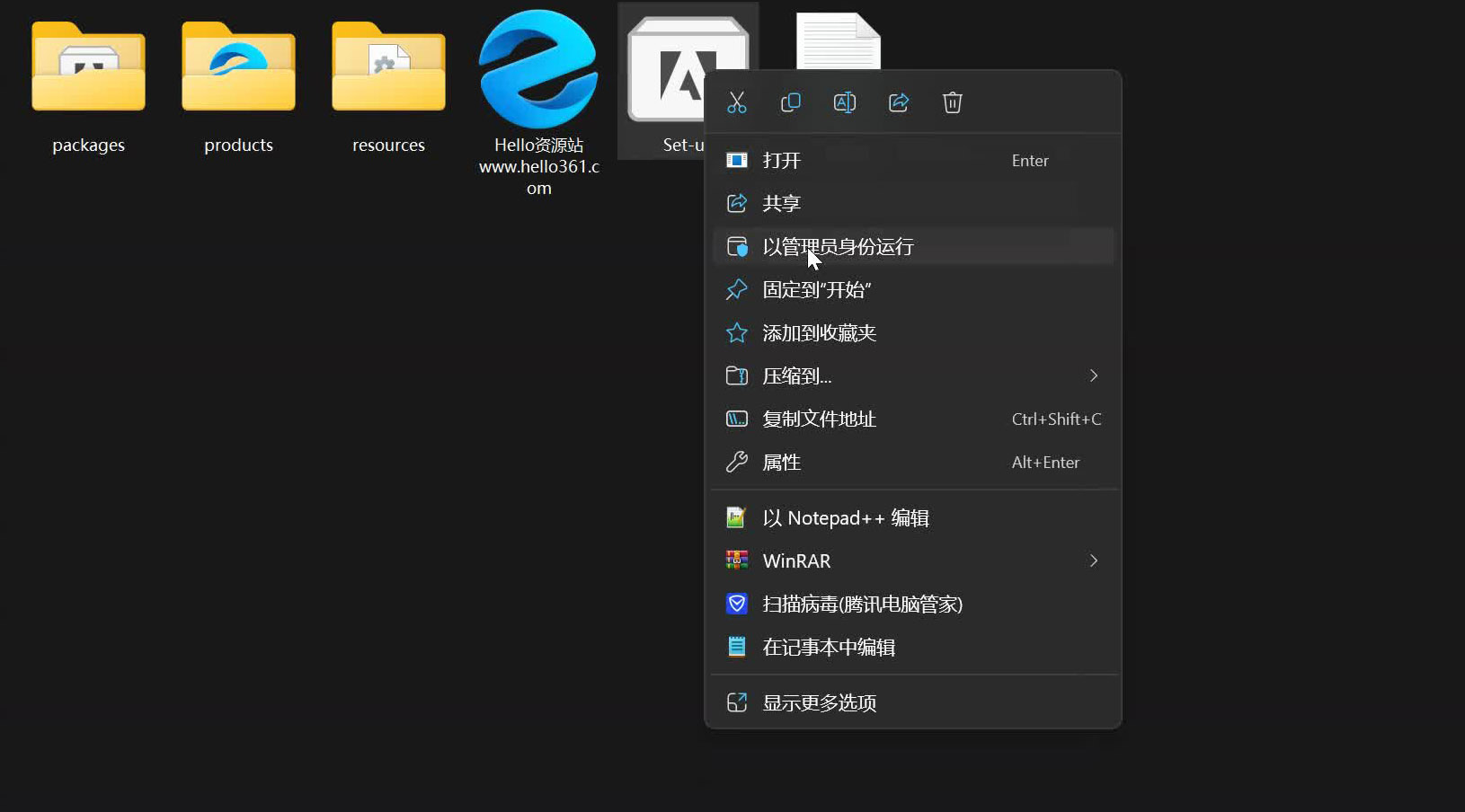Click the Share icon in top row
Viewport: 1465px width, 812px height.
[x=899, y=102]
